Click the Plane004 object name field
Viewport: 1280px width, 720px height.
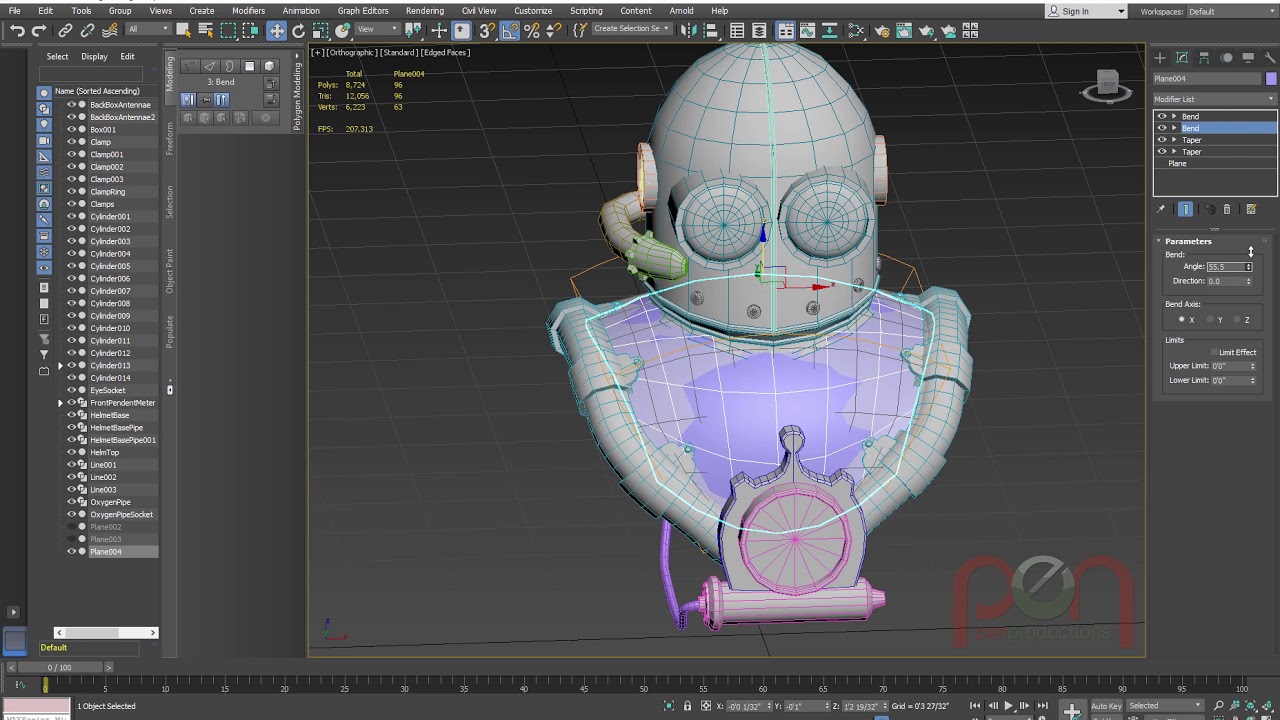pos(1208,79)
